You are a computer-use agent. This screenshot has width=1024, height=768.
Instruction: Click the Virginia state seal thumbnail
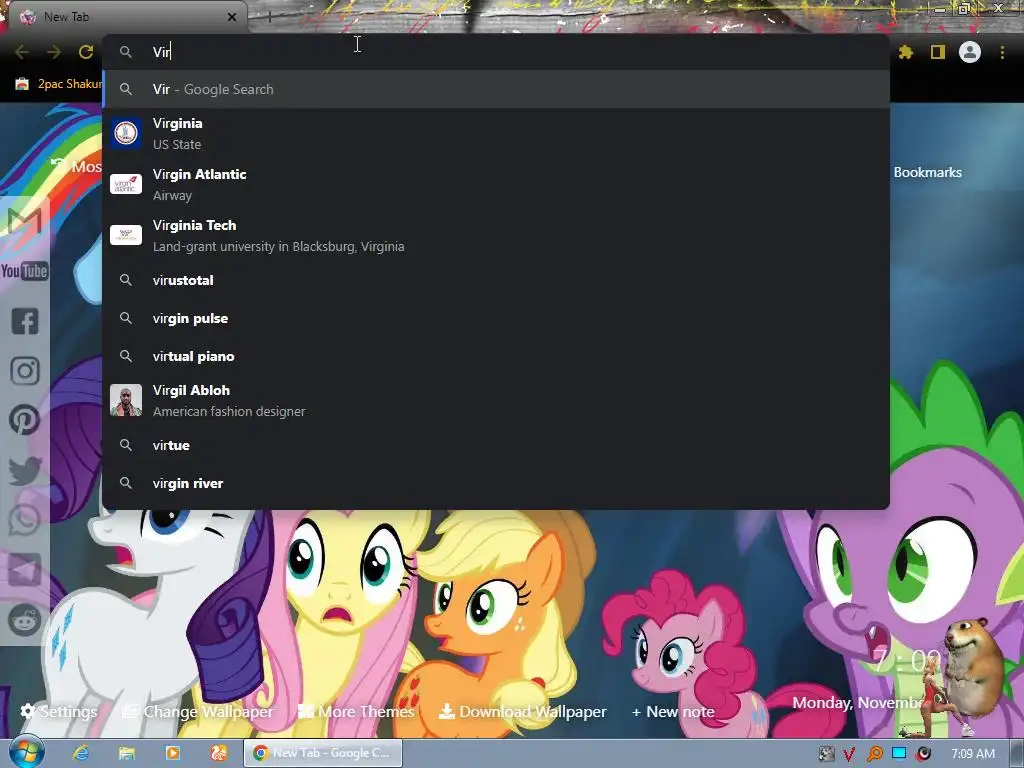tap(126, 133)
